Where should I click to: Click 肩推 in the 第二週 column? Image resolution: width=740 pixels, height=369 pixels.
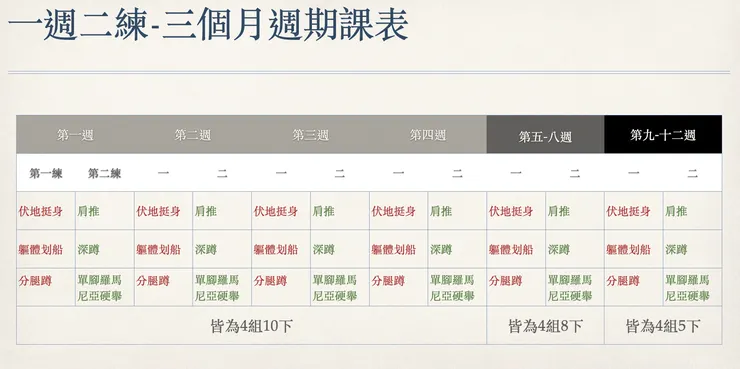(x=206, y=211)
